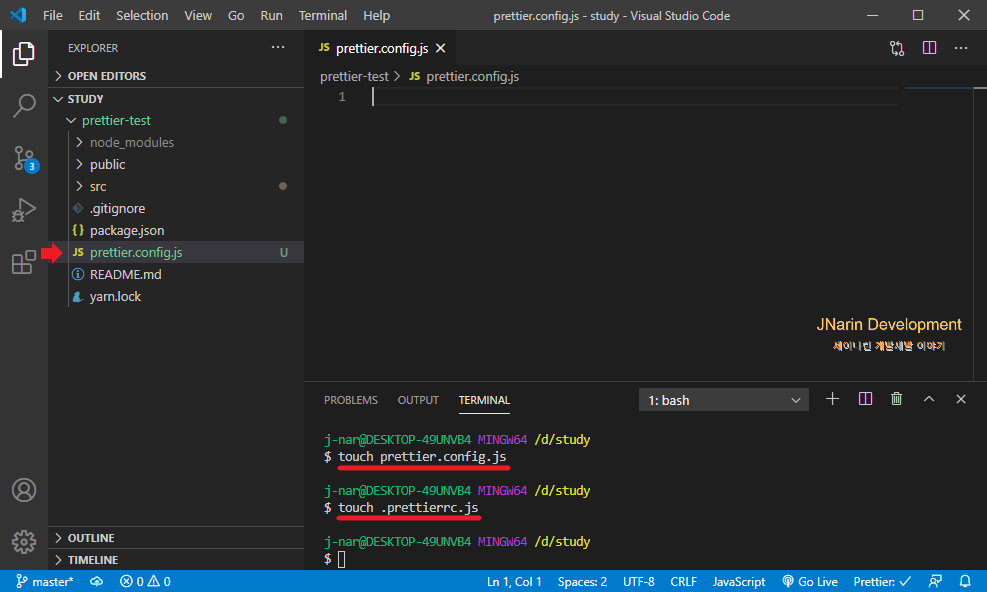The image size is (987, 592).
Task: Switch to the PROBLEMS tab
Action: (351, 400)
